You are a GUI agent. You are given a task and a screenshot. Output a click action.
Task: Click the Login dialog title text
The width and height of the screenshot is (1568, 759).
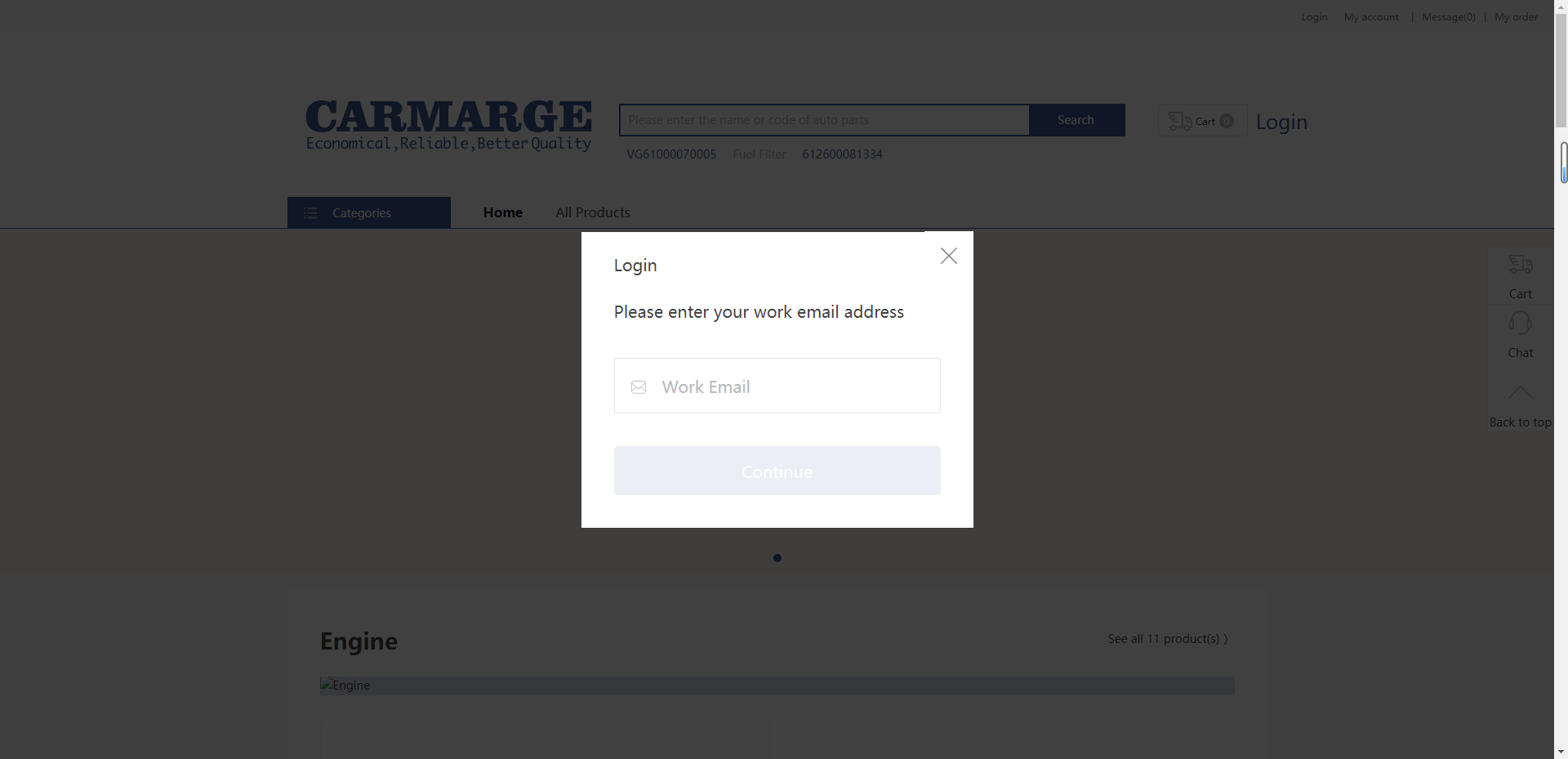pyautogui.click(x=635, y=266)
